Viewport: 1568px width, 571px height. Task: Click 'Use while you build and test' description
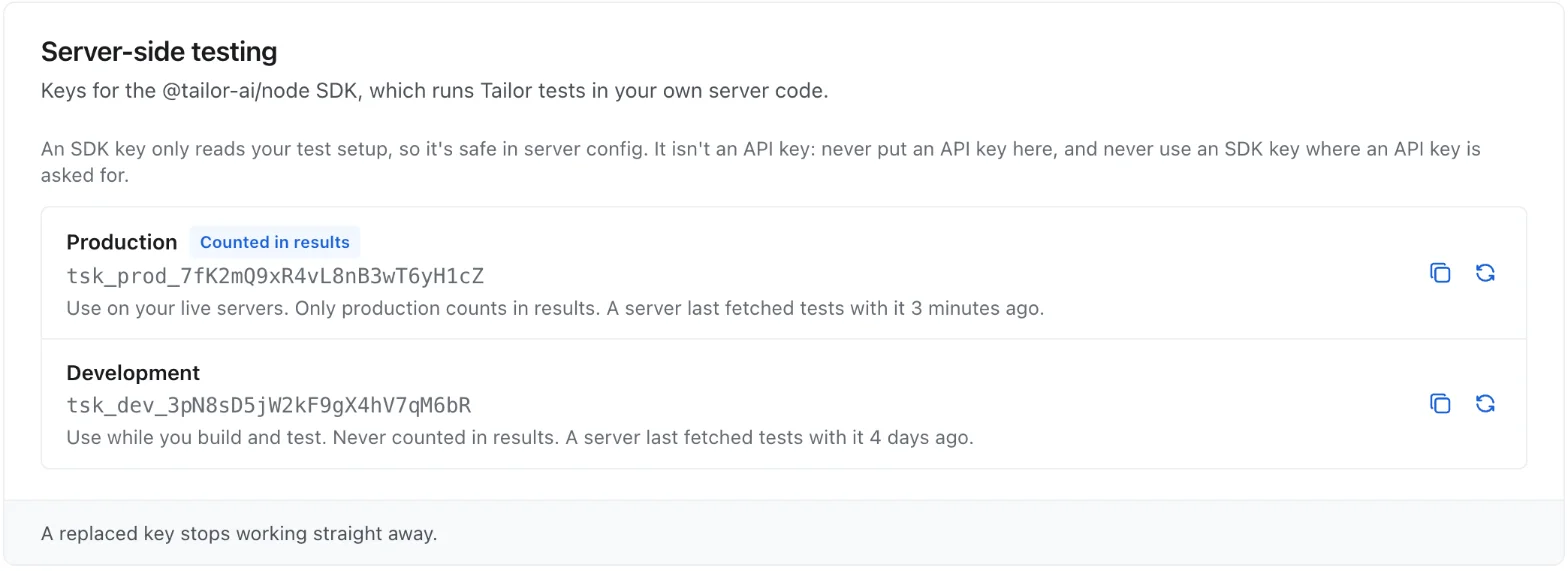click(x=520, y=437)
